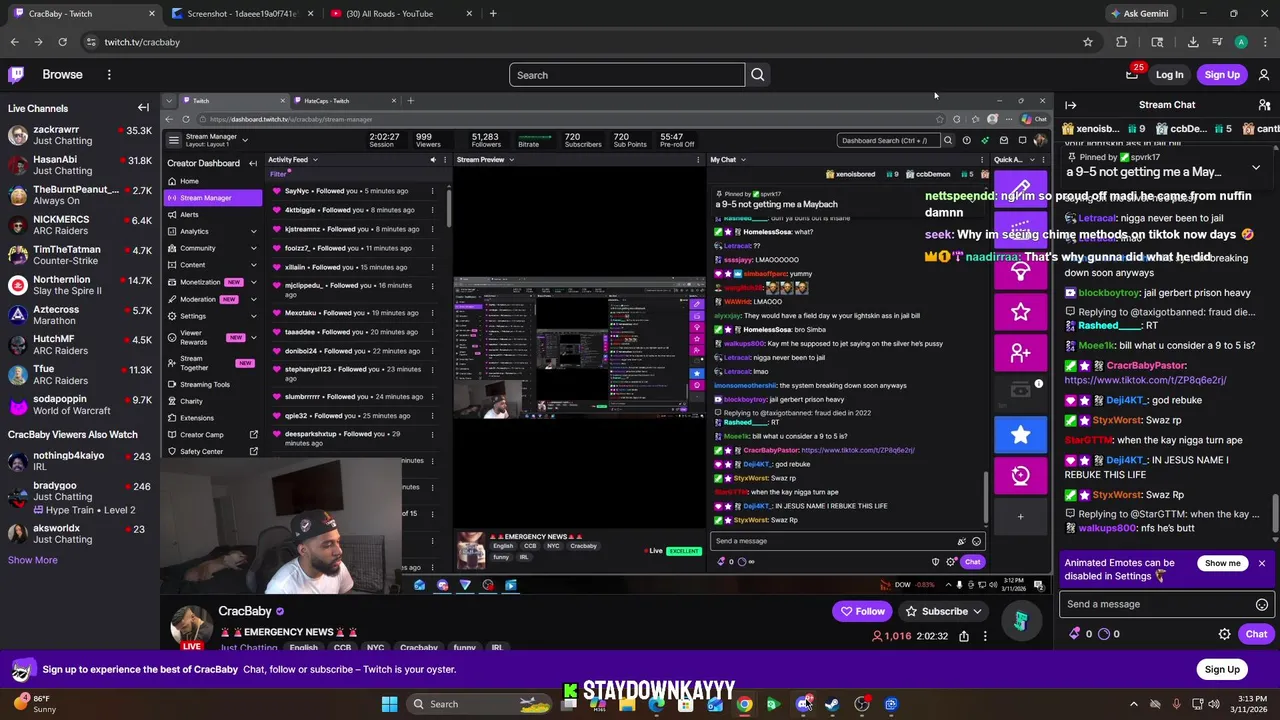The image size is (1280, 720).
Task: Send message with Chat button
Action: 1256,634
